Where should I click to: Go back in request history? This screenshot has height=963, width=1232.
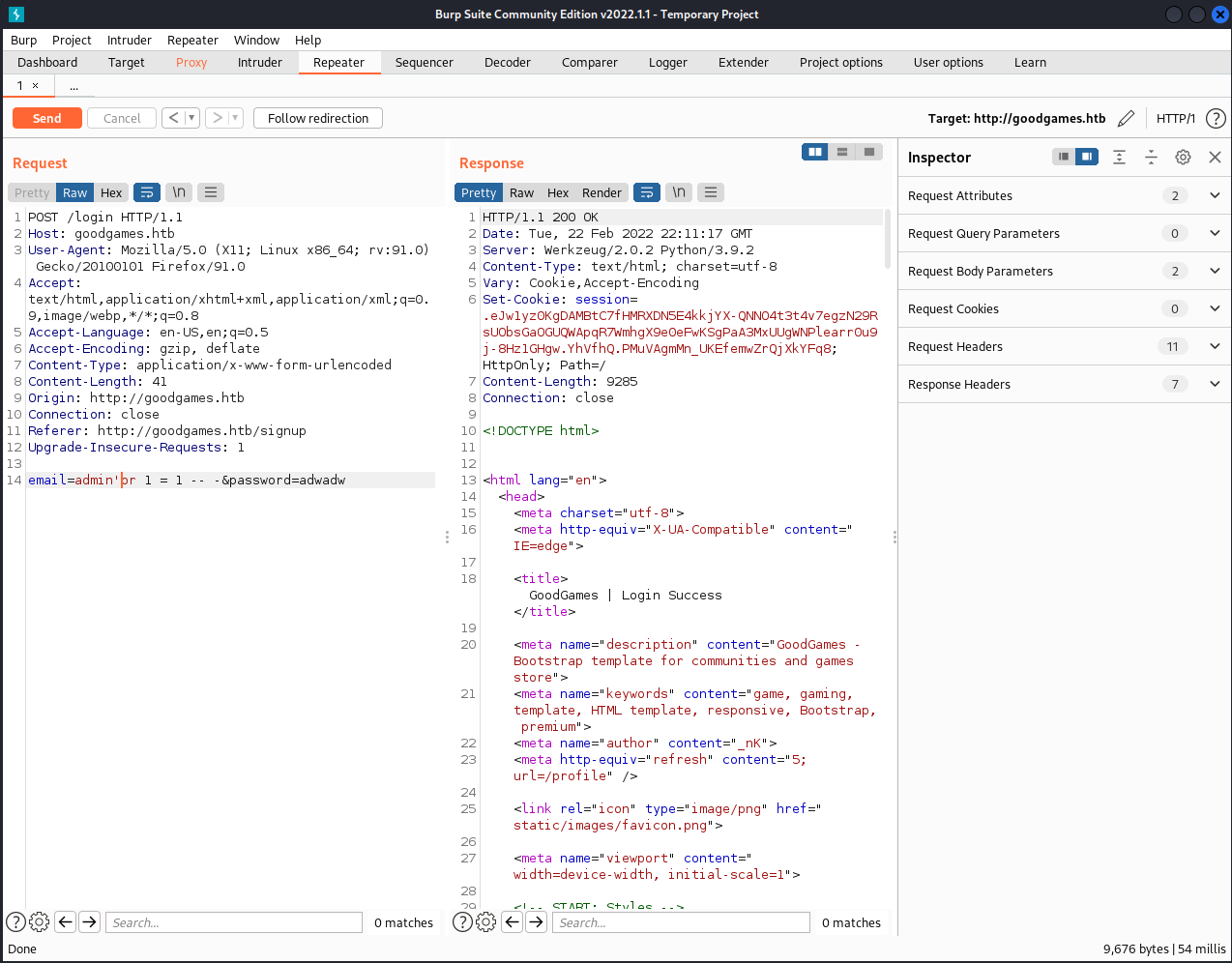173,118
